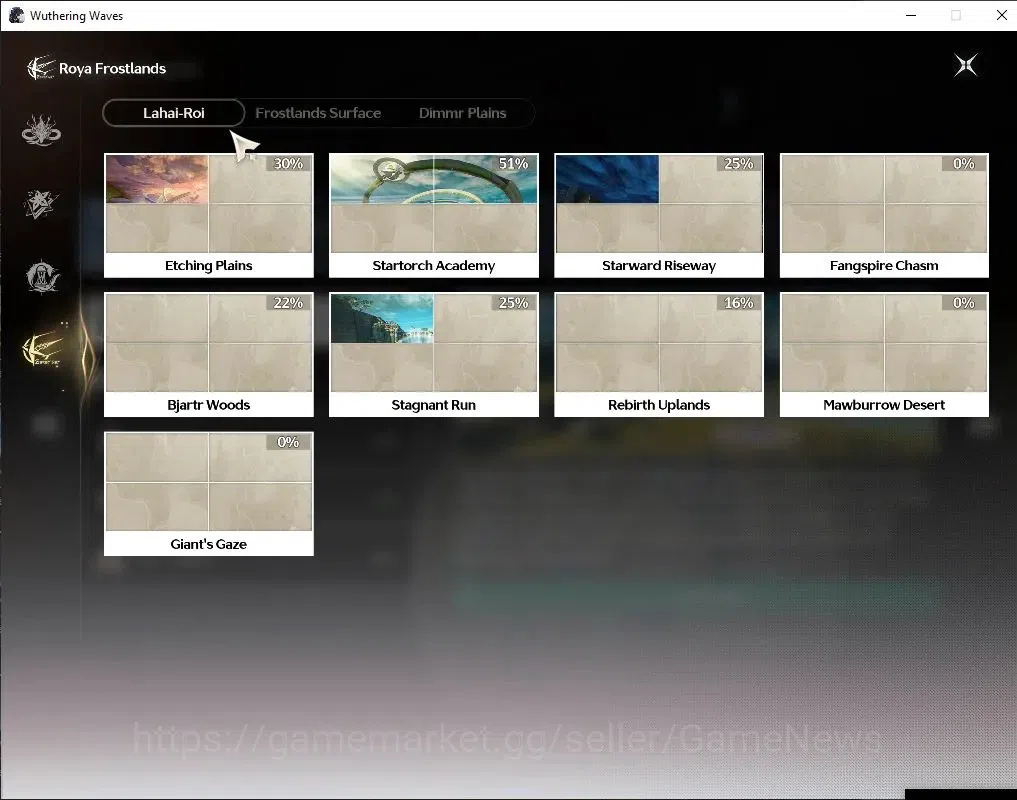Switch to the Frostlands Surface tab
The image size is (1017, 800).
318,113
